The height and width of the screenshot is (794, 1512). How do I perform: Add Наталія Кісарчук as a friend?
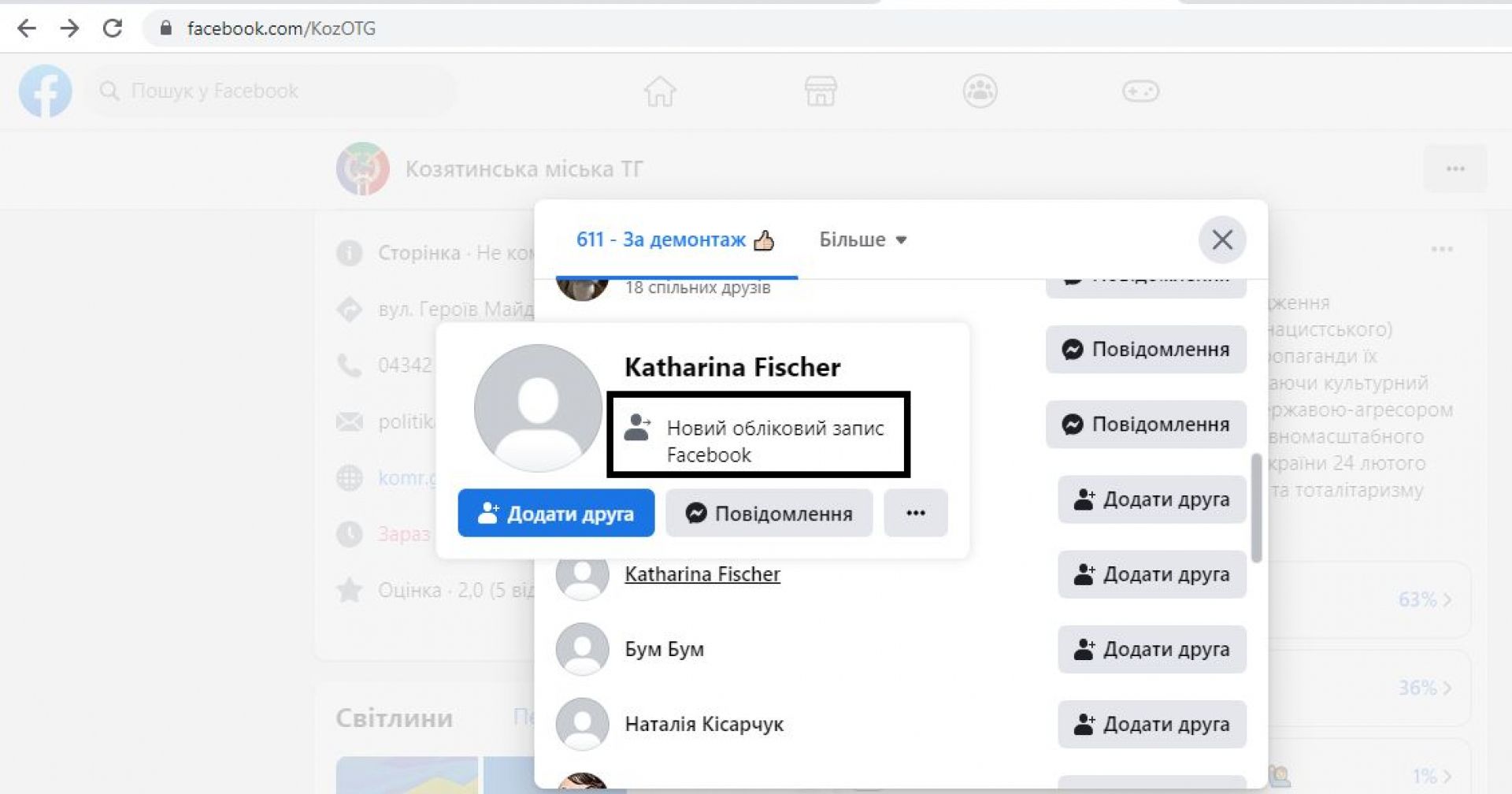(1151, 724)
